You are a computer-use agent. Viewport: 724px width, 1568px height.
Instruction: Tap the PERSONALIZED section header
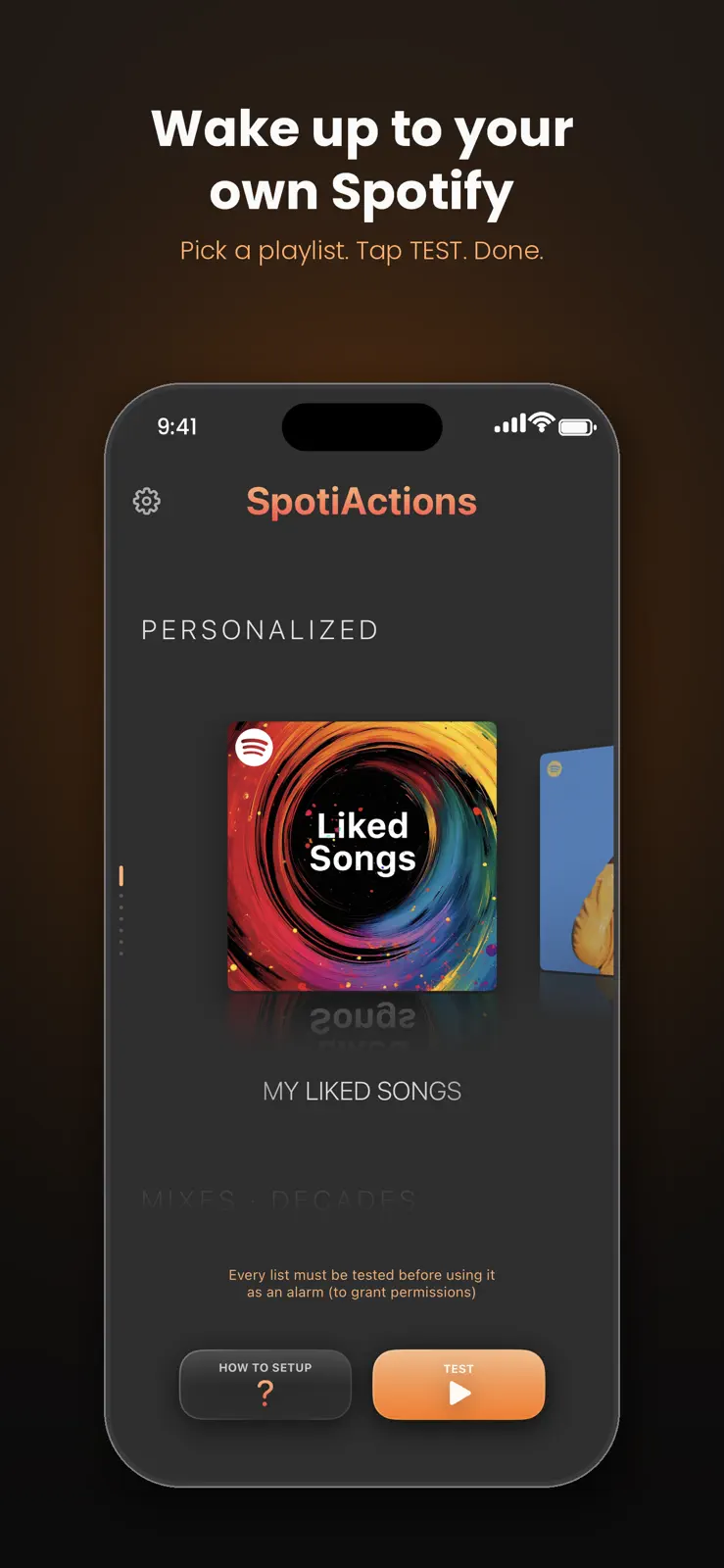pyautogui.click(x=261, y=630)
